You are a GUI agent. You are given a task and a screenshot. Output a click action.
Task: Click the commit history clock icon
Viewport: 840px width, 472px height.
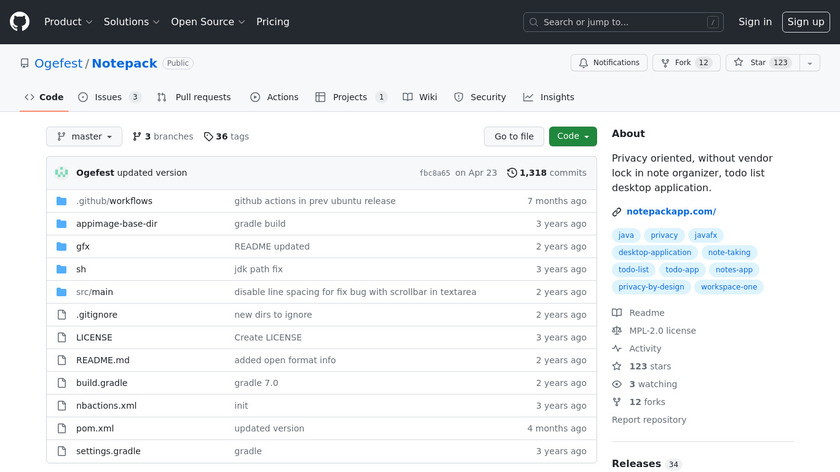coord(512,173)
